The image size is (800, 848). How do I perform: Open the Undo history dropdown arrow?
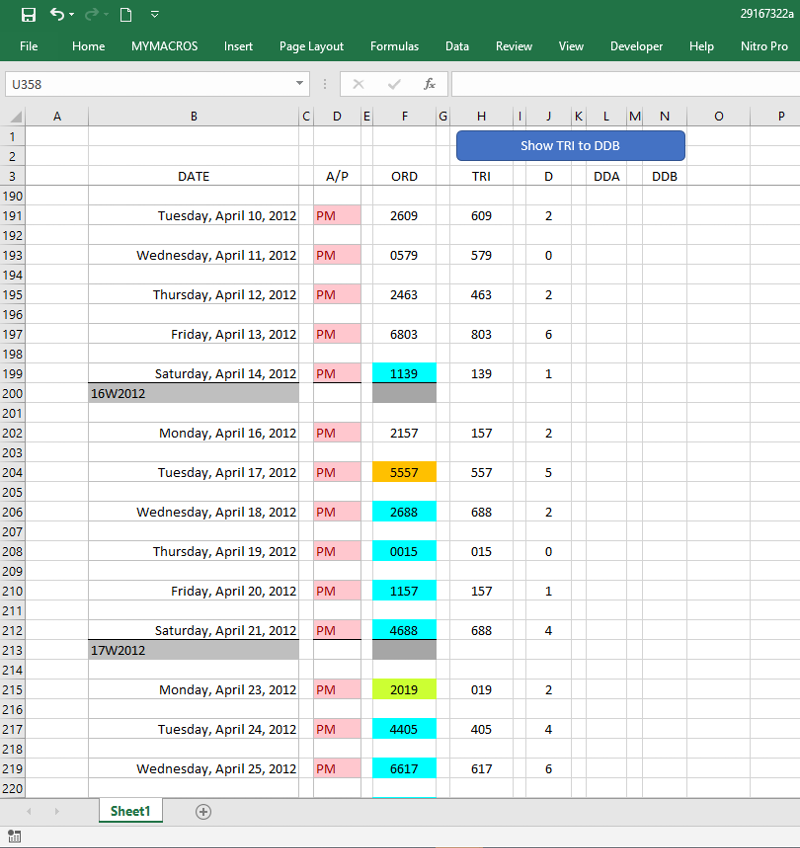click(73, 15)
